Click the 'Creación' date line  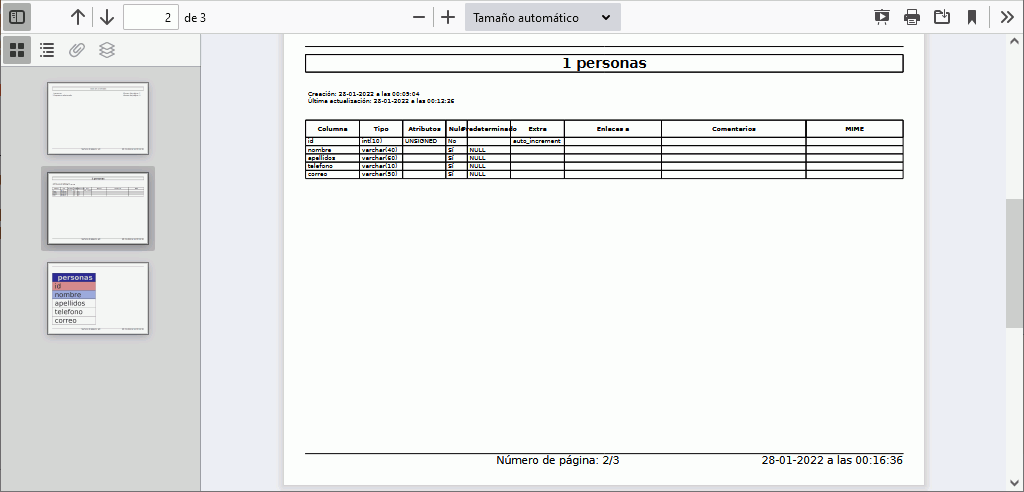coord(364,94)
